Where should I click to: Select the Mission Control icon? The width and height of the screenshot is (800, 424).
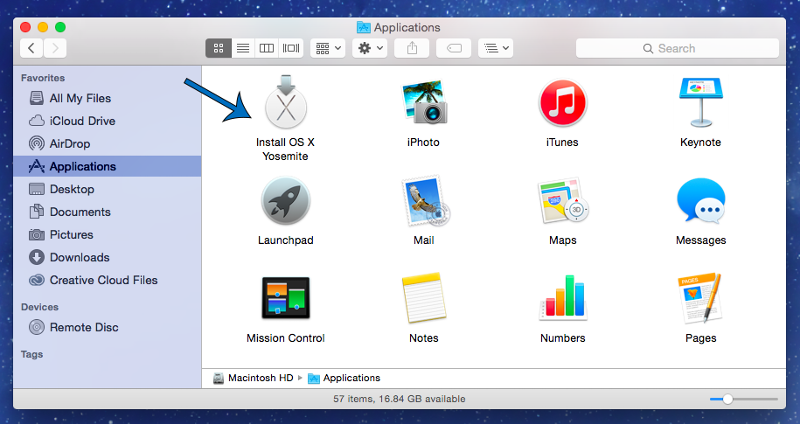click(x=286, y=298)
